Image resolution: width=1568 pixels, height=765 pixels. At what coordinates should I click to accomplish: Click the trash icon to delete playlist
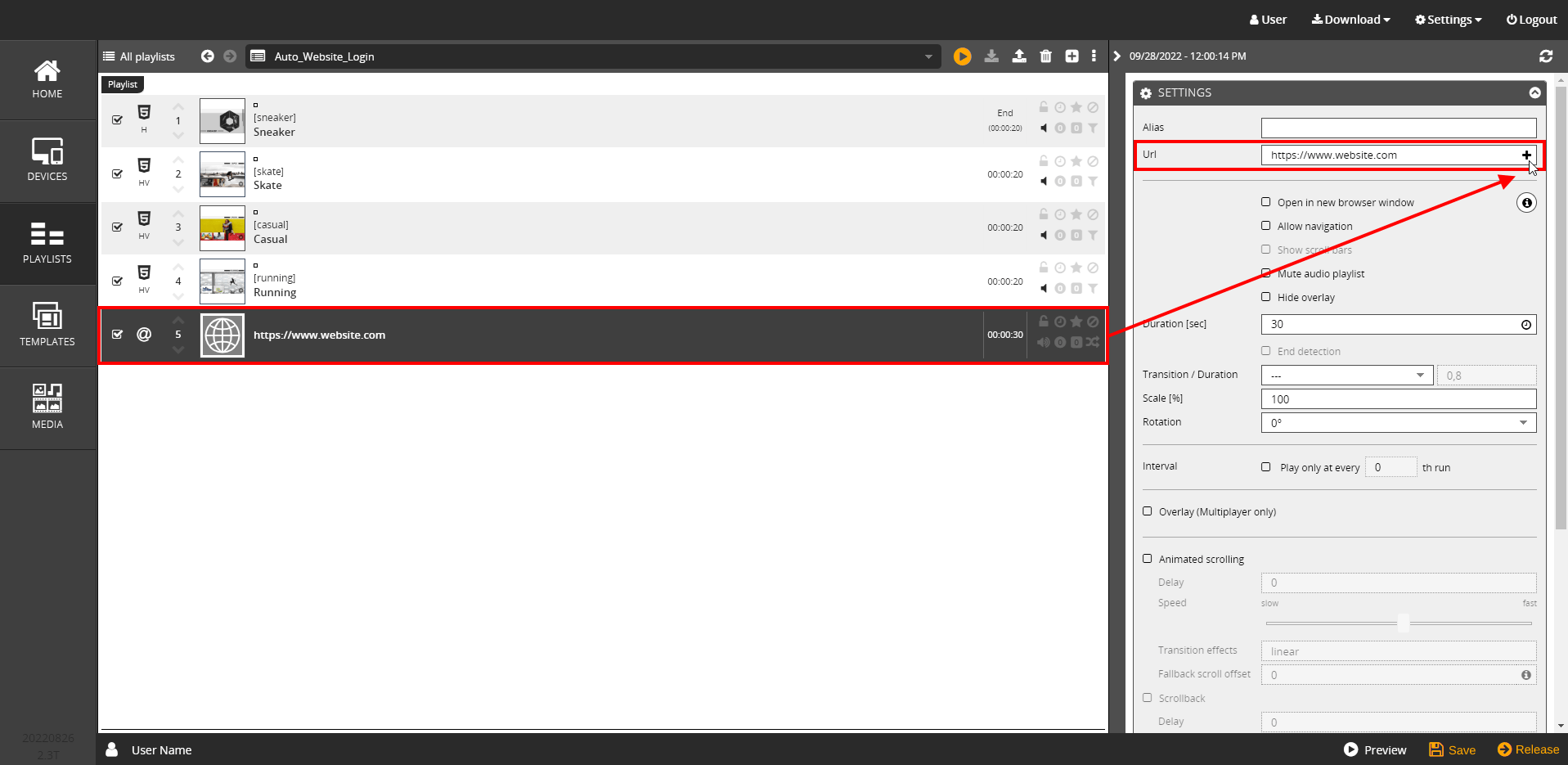[1045, 56]
